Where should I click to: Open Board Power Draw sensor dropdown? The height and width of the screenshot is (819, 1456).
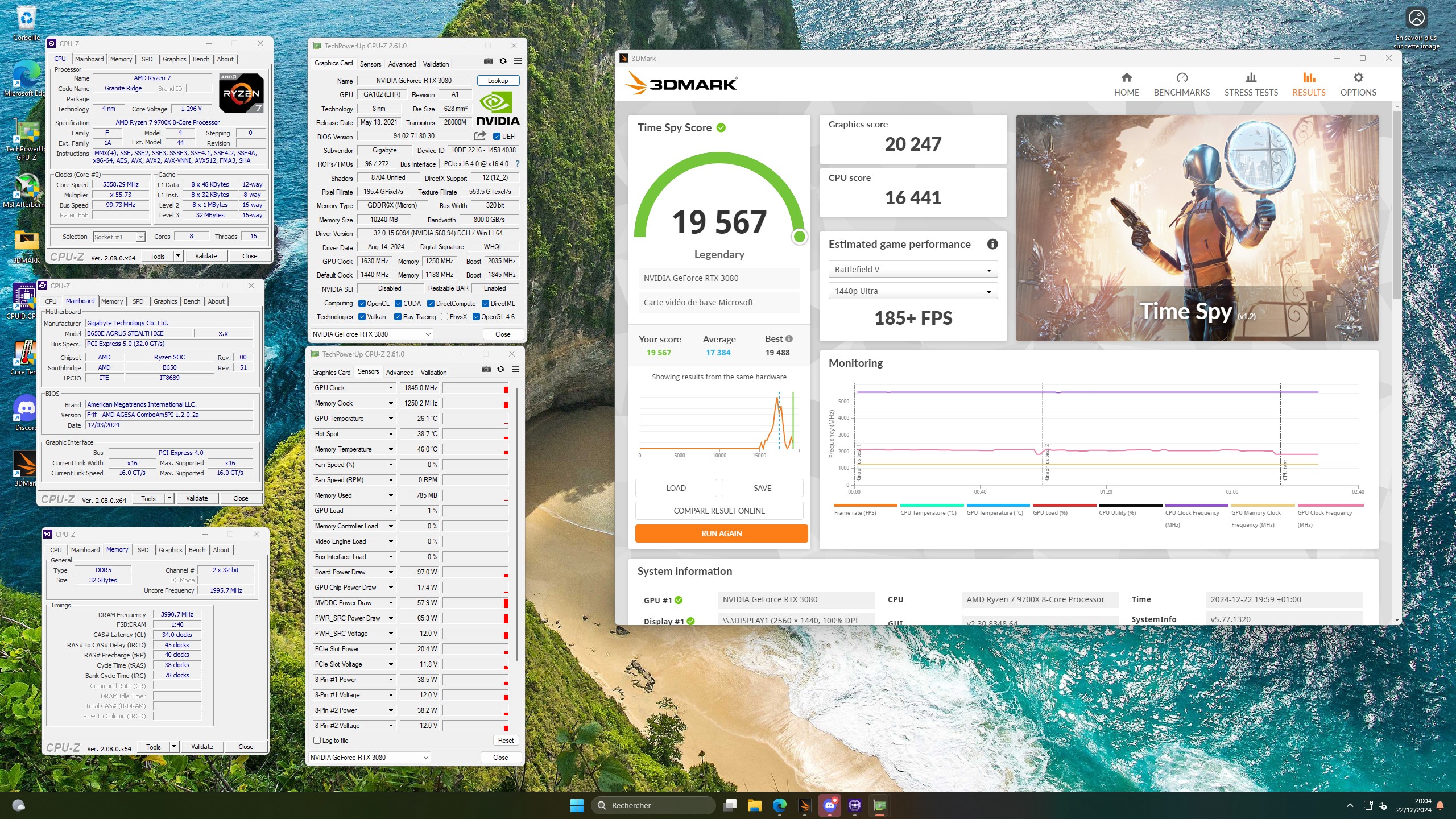[391, 572]
